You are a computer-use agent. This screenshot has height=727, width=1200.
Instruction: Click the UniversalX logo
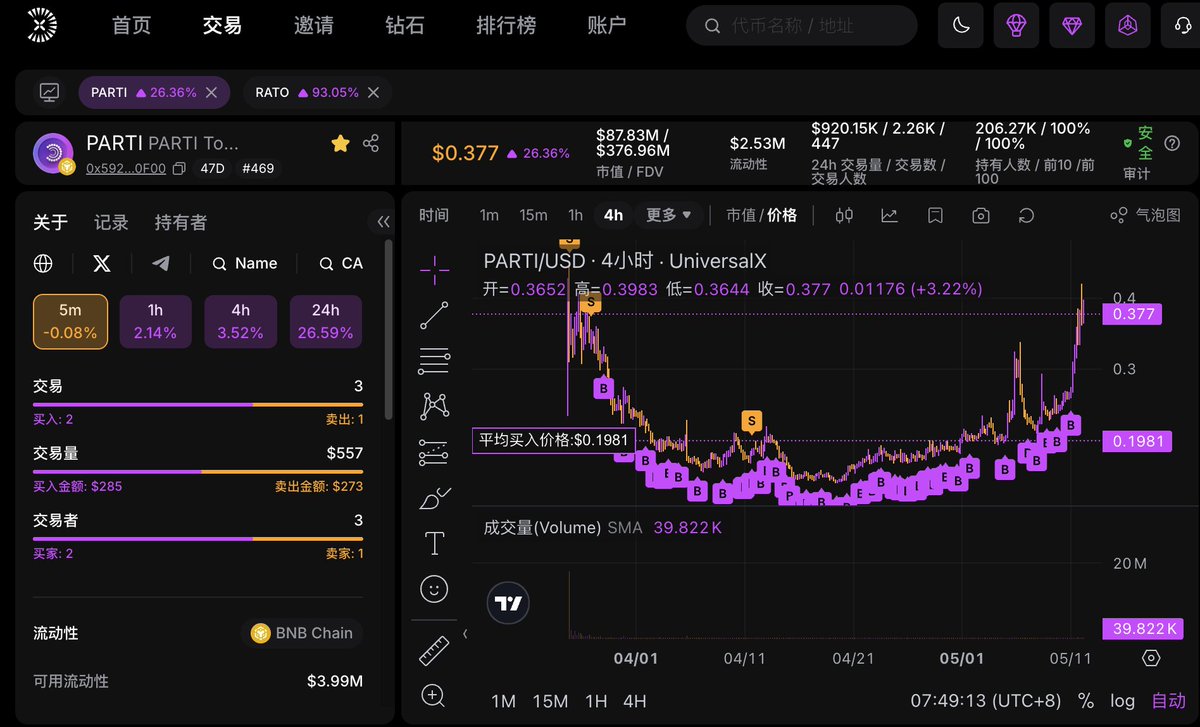pyautogui.click(x=43, y=26)
